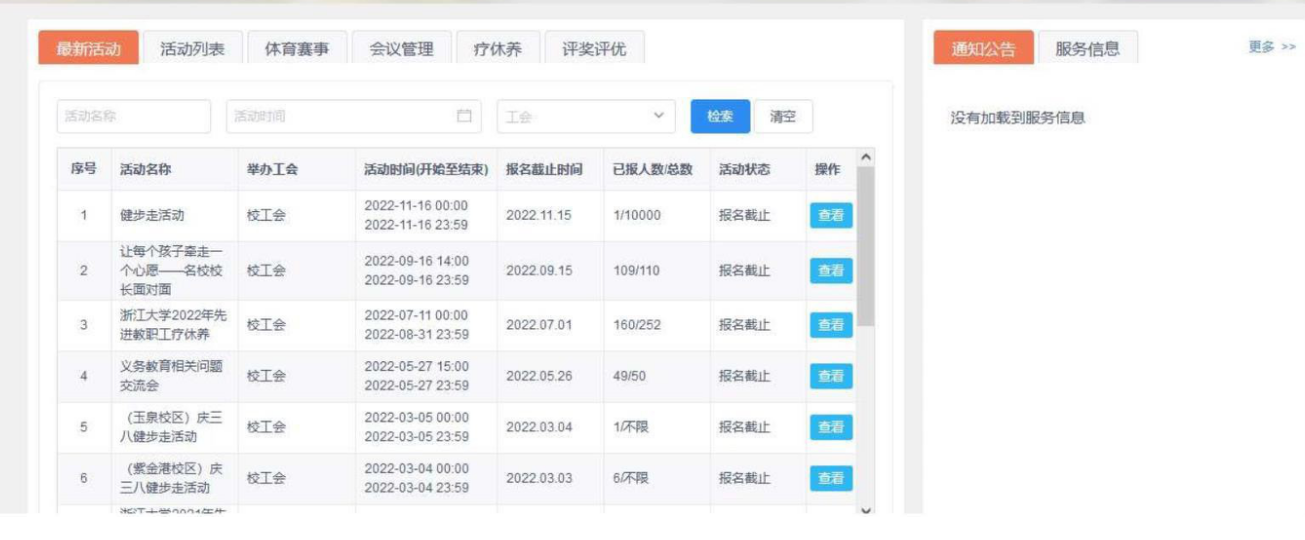
Task: Open the 体育赛事 tab
Action: coord(296,49)
